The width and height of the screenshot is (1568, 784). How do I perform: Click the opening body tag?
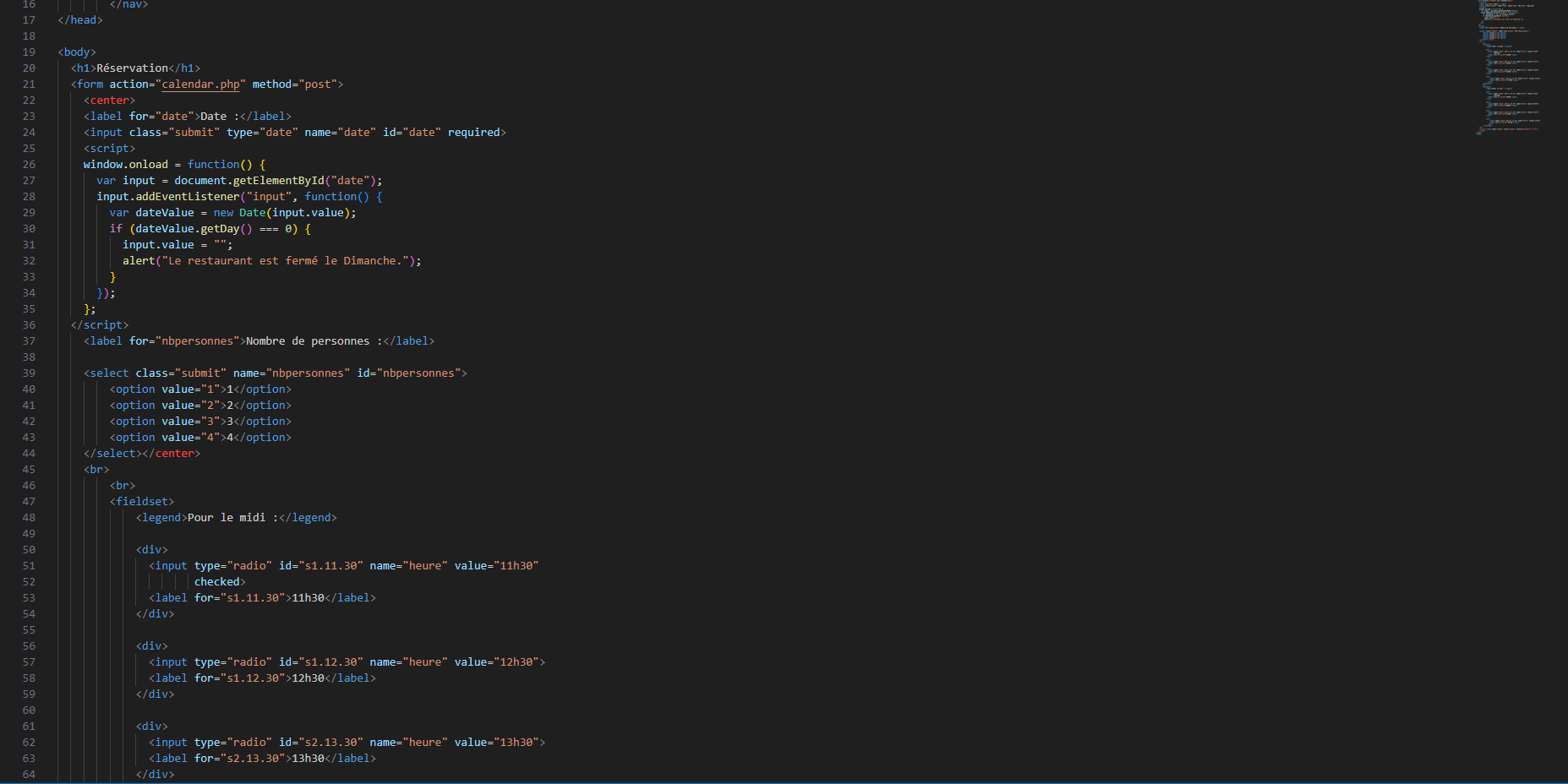tap(77, 52)
